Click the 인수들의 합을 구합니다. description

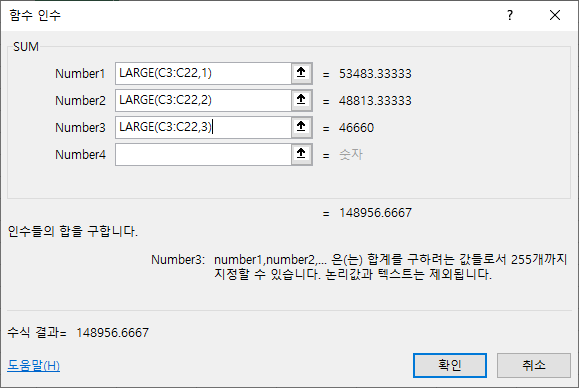point(73,231)
